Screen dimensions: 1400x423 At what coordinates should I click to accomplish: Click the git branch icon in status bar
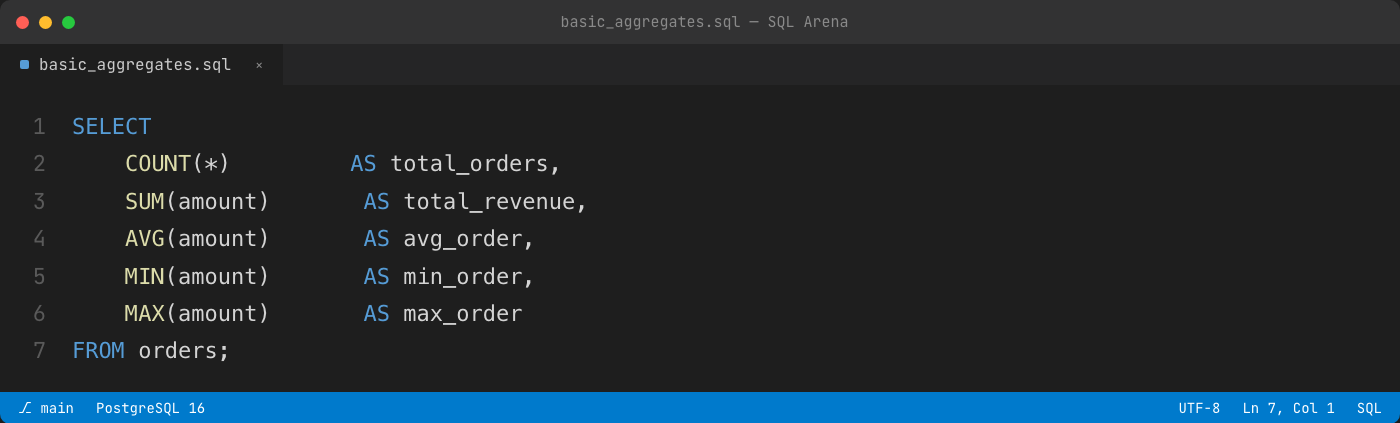click(25, 408)
